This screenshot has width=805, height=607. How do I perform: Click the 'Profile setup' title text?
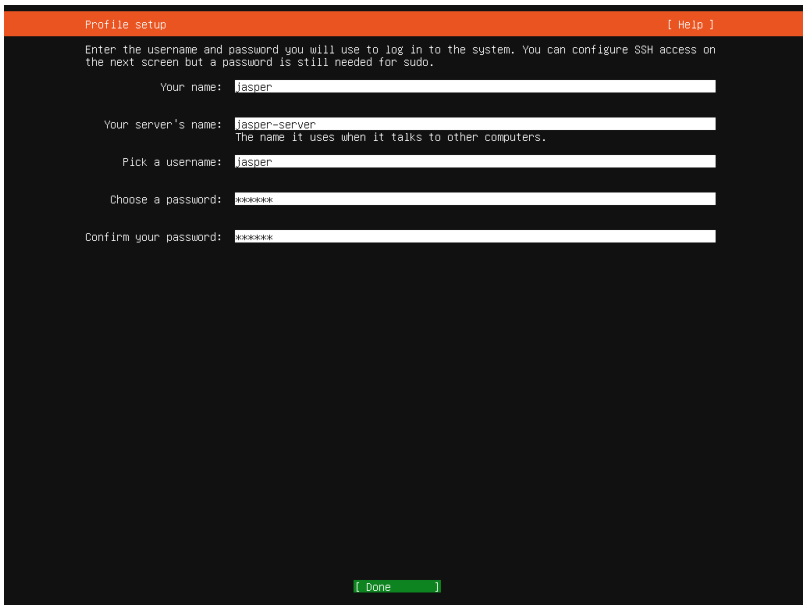[126, 24]
